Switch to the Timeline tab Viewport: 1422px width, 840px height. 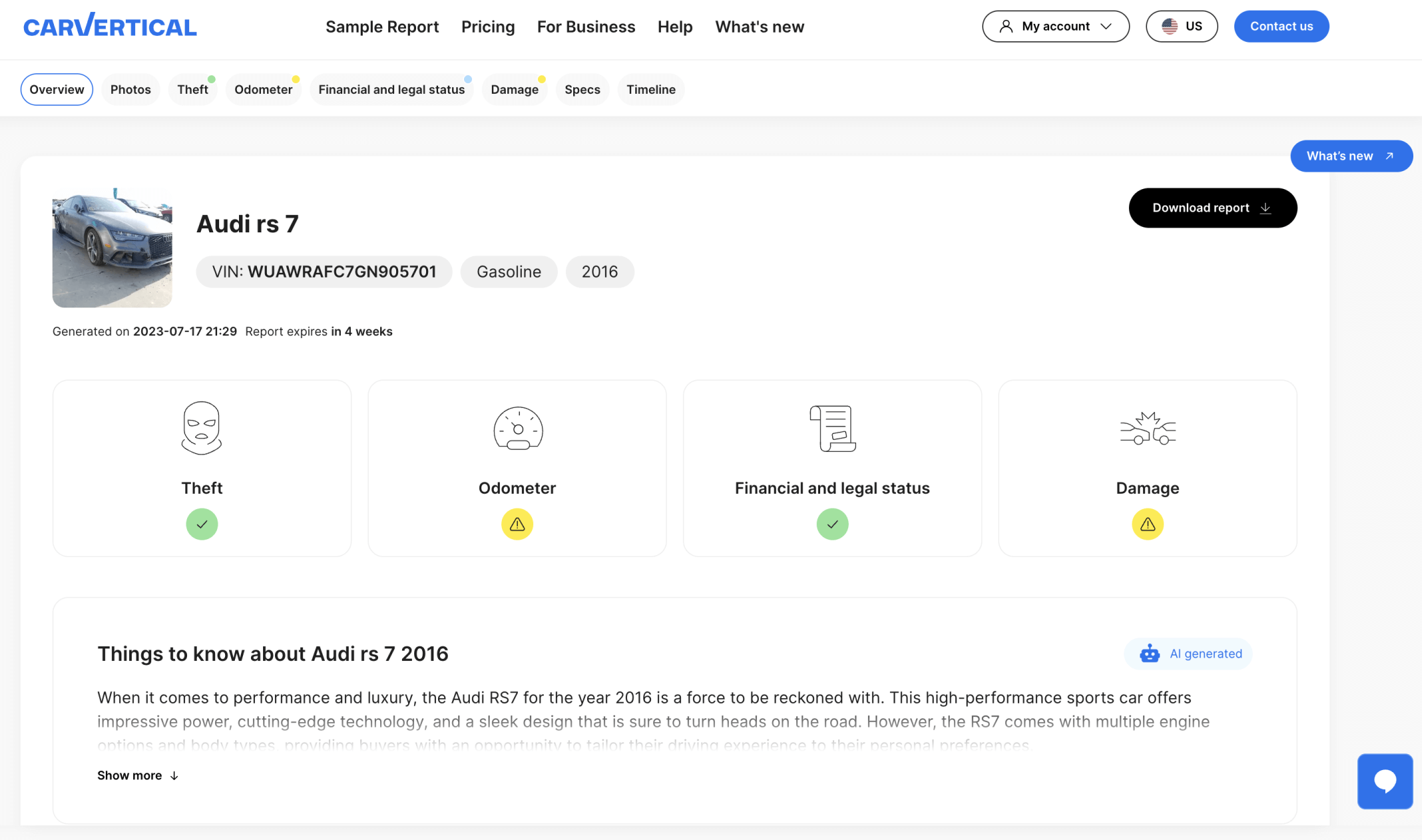[x=650, y=89]
